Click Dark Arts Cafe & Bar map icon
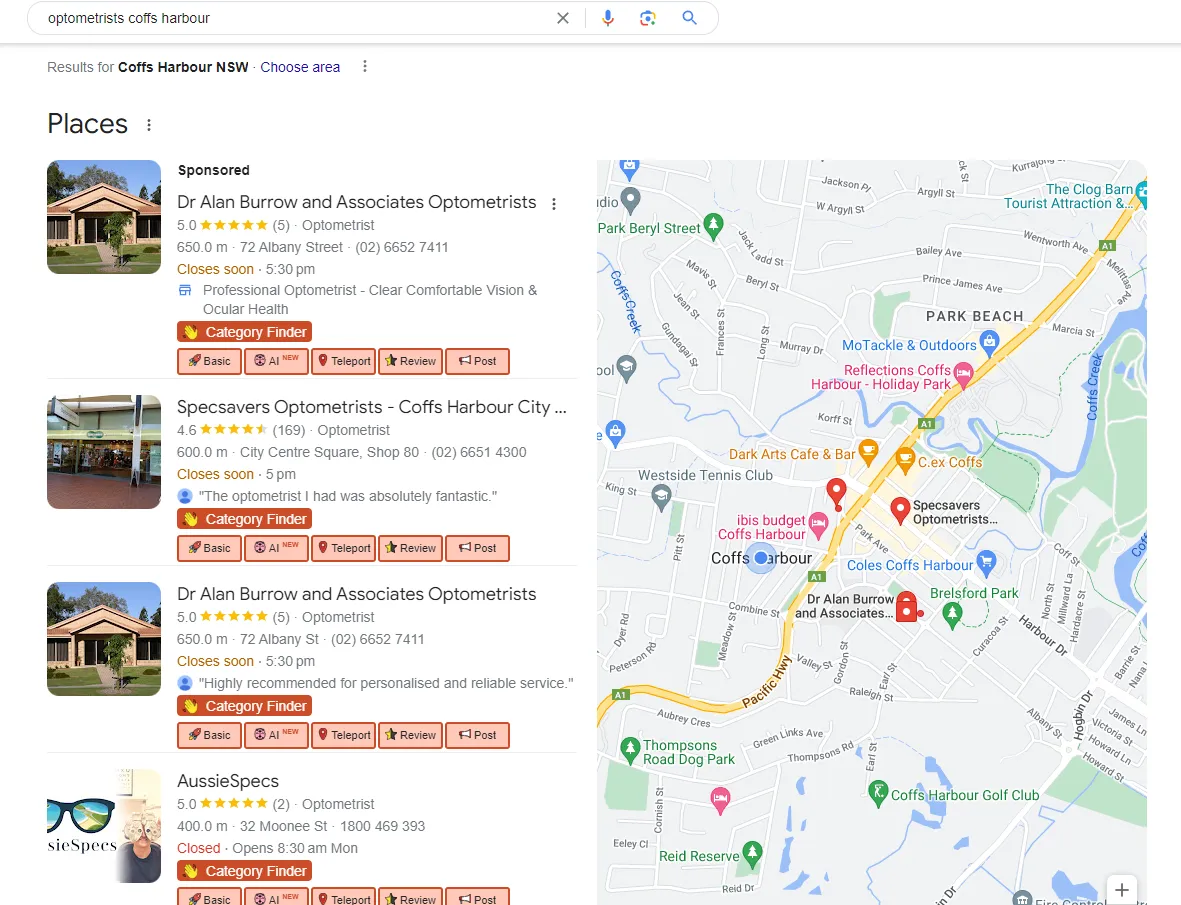This screenshot has height=905, width=1181. [868, 451]
